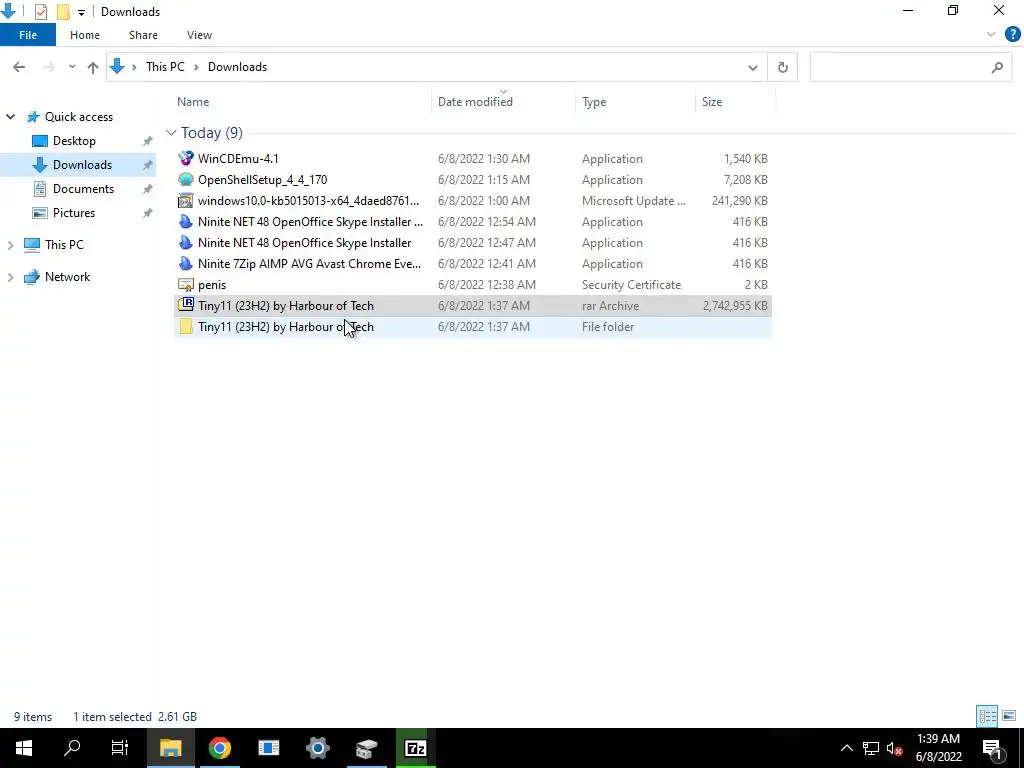1024x768 pixels.
Task: Expand the Network tree node
Action: coord(10,277)
